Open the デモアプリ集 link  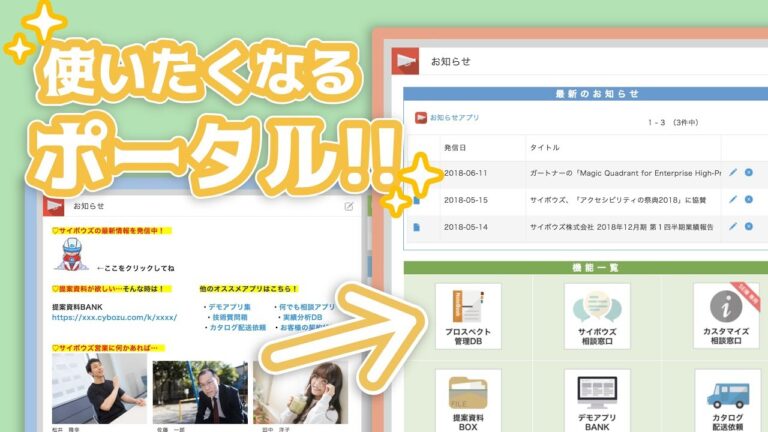[229, 307]
